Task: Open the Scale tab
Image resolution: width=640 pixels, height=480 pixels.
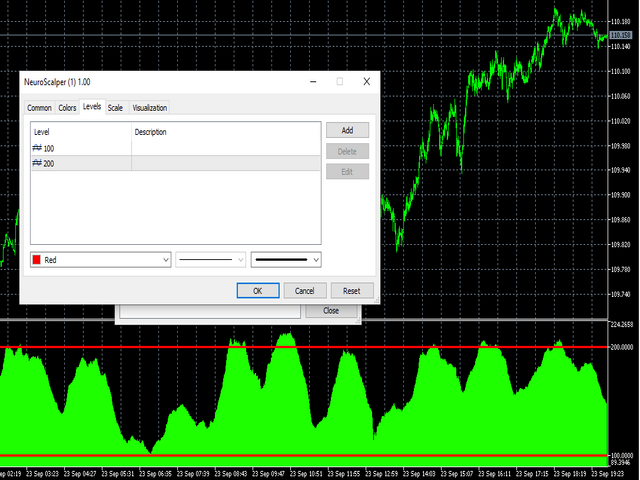Action: pyautogui.click(x=116, y=108)
